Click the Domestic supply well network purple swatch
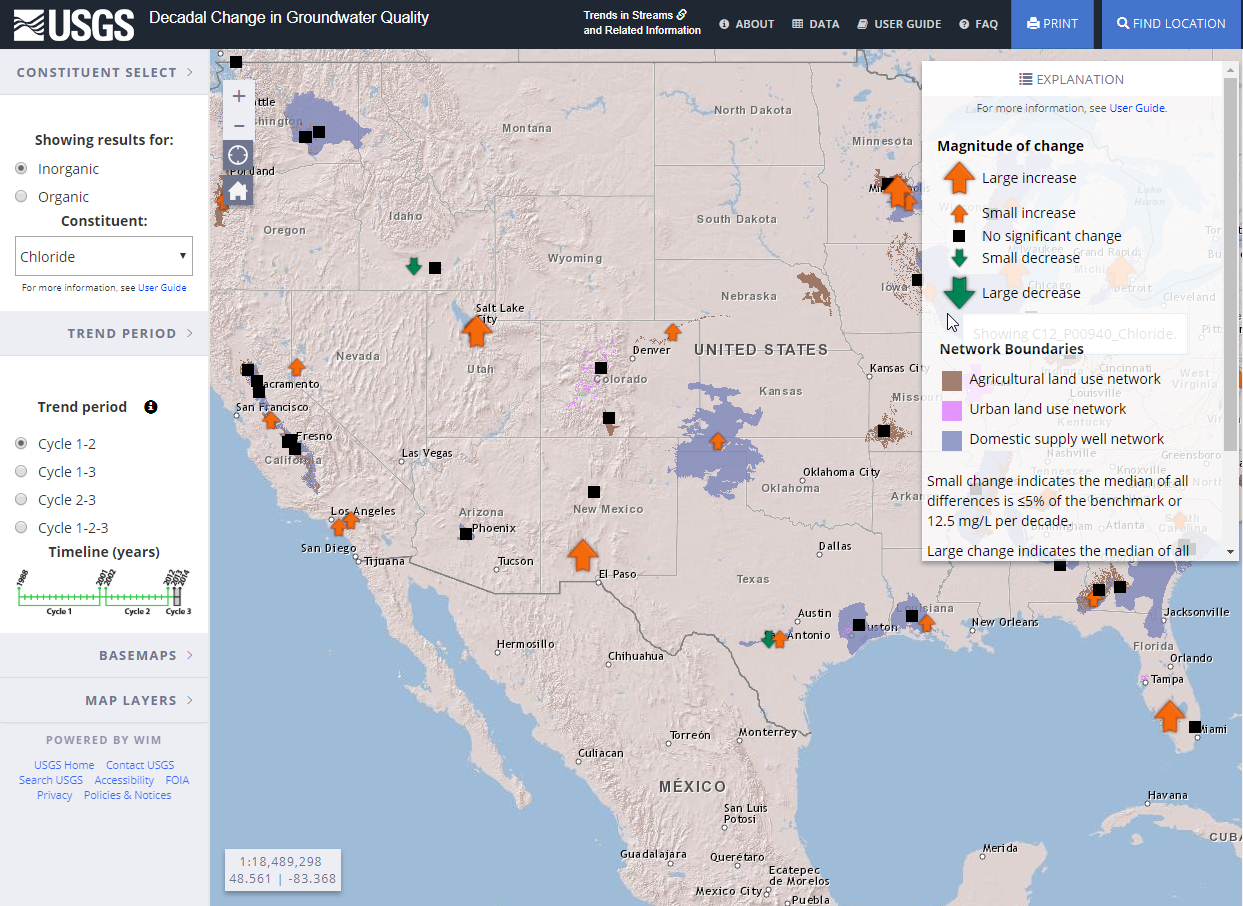1243x906 pixels. [952, 440]
